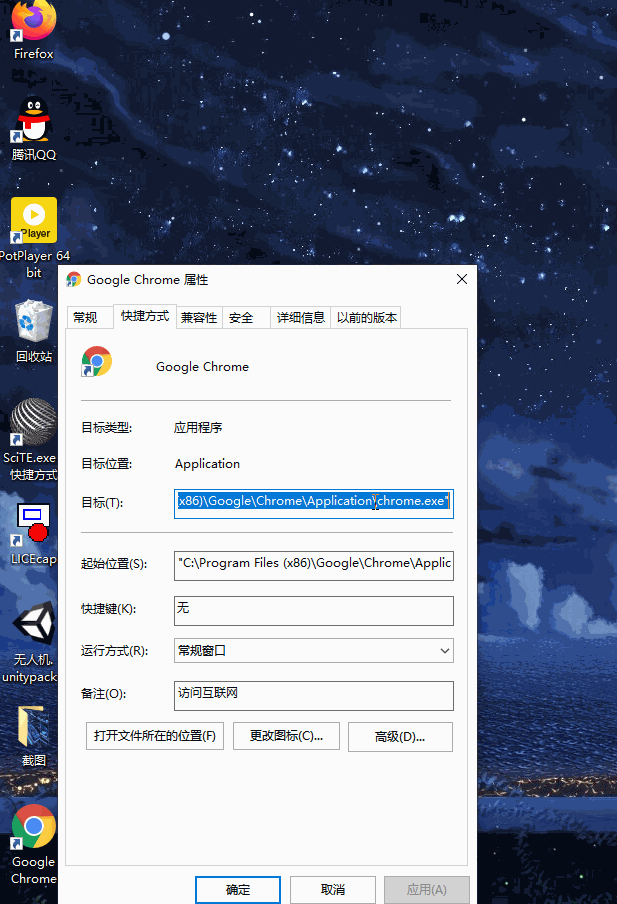Open the Firefox desktop shortcut
The image size is (617, 904).
(x=33, y=29)
